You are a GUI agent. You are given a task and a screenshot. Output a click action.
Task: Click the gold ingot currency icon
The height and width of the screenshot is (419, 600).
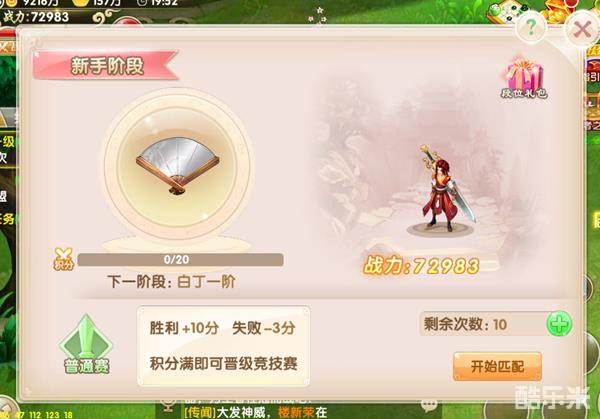[x=82, y=3]
